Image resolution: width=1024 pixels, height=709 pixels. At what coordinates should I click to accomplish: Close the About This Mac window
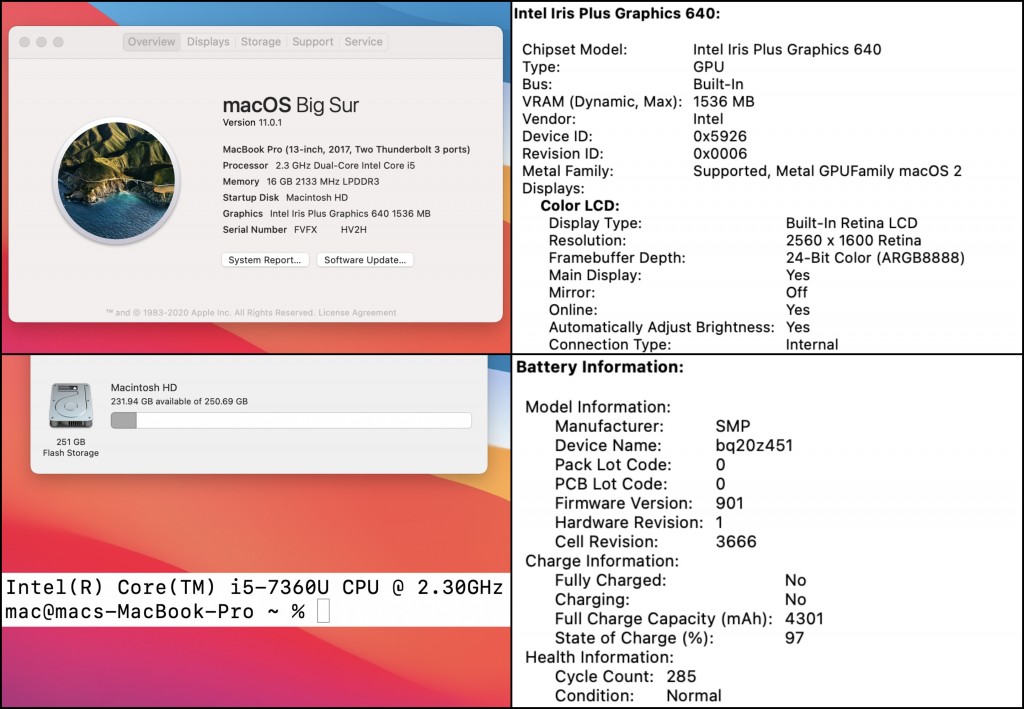click(25, 42)
